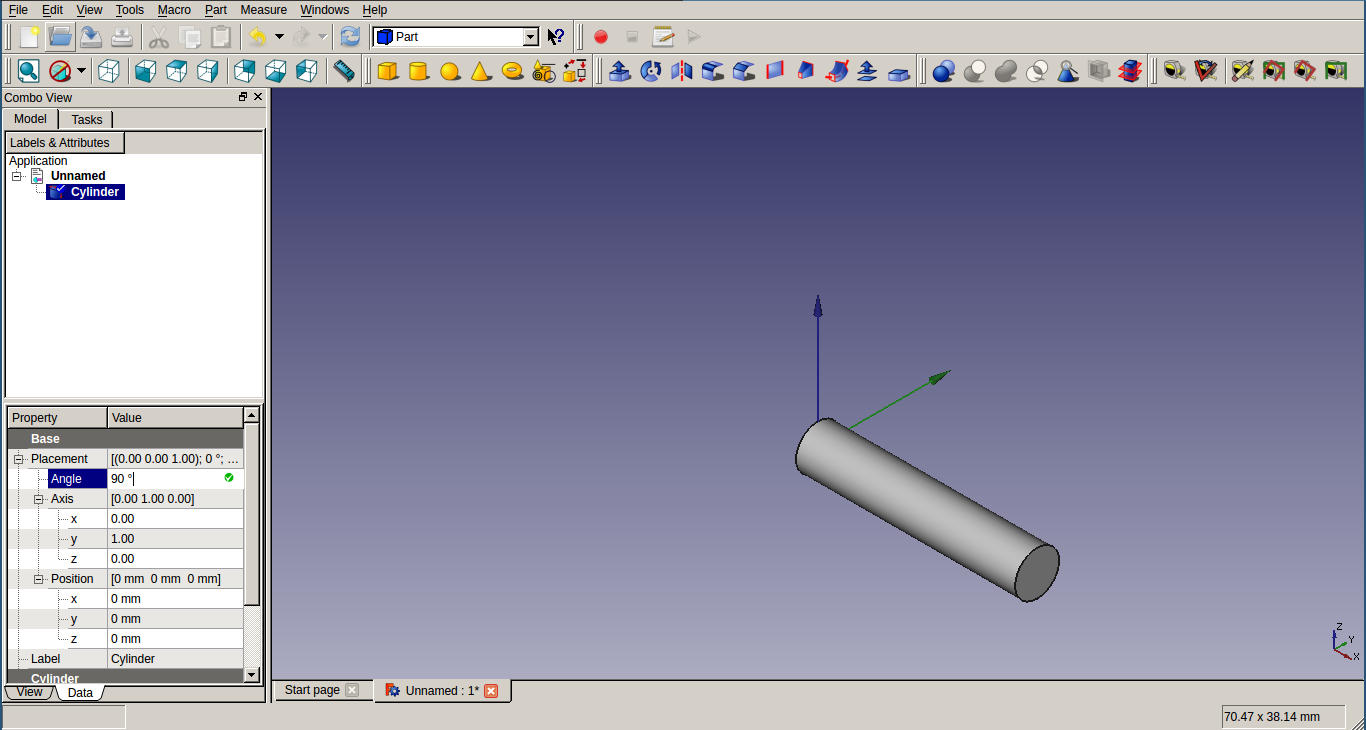Image resolution: width=1366 pixels, height=730 pixels.
Task: Open the Boolean operation tool
Action: (x=944, y=71)
